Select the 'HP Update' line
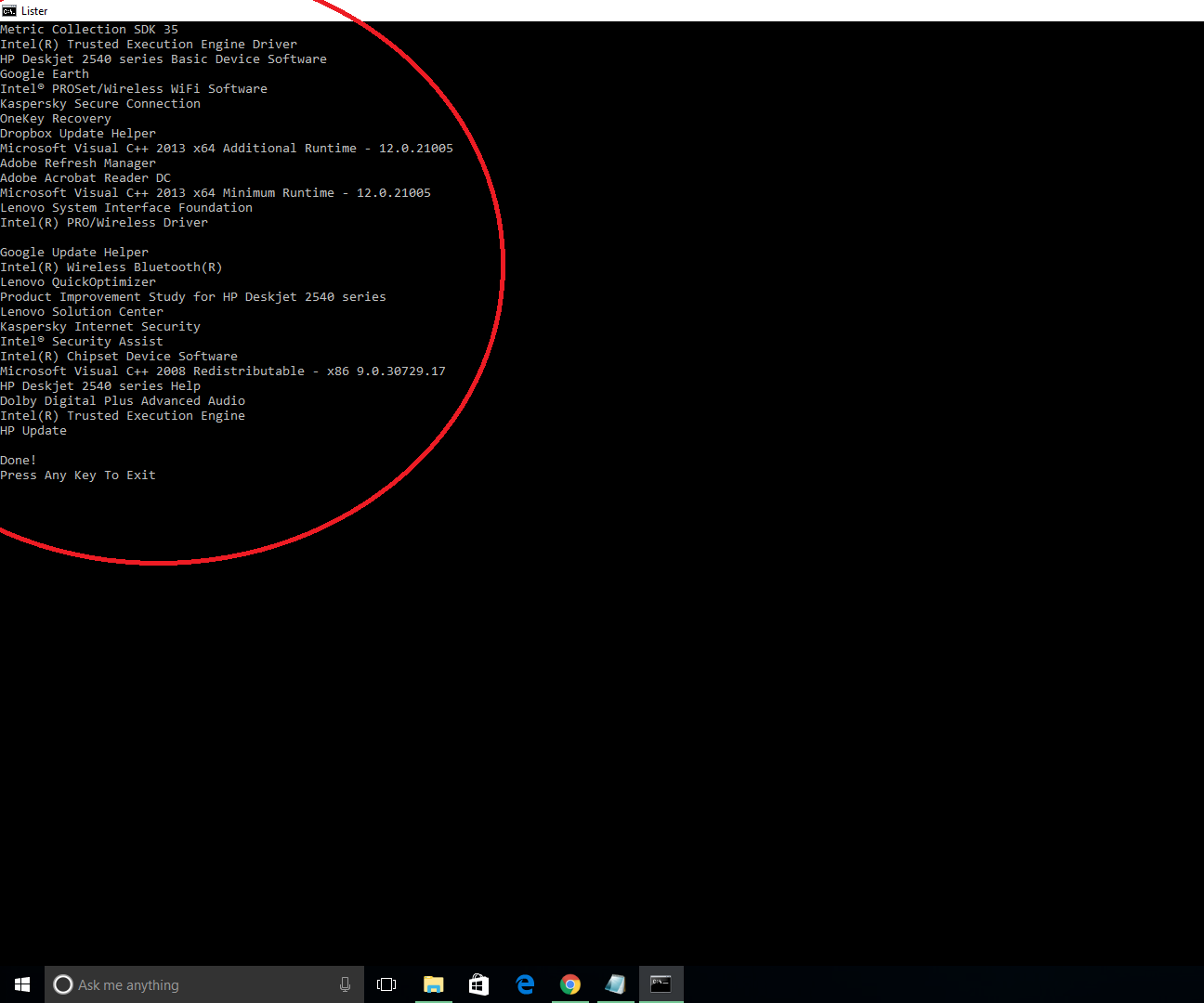1204x1003 pixels. pos(33,431)
